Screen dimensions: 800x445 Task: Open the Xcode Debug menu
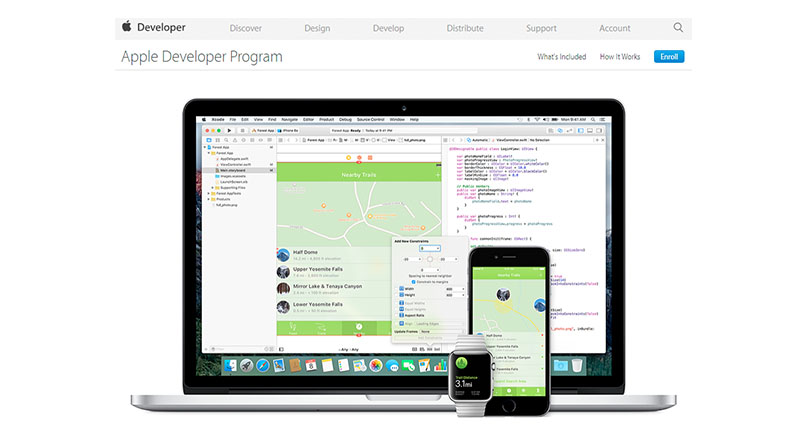pyautogui.click(x=345, y=119)
